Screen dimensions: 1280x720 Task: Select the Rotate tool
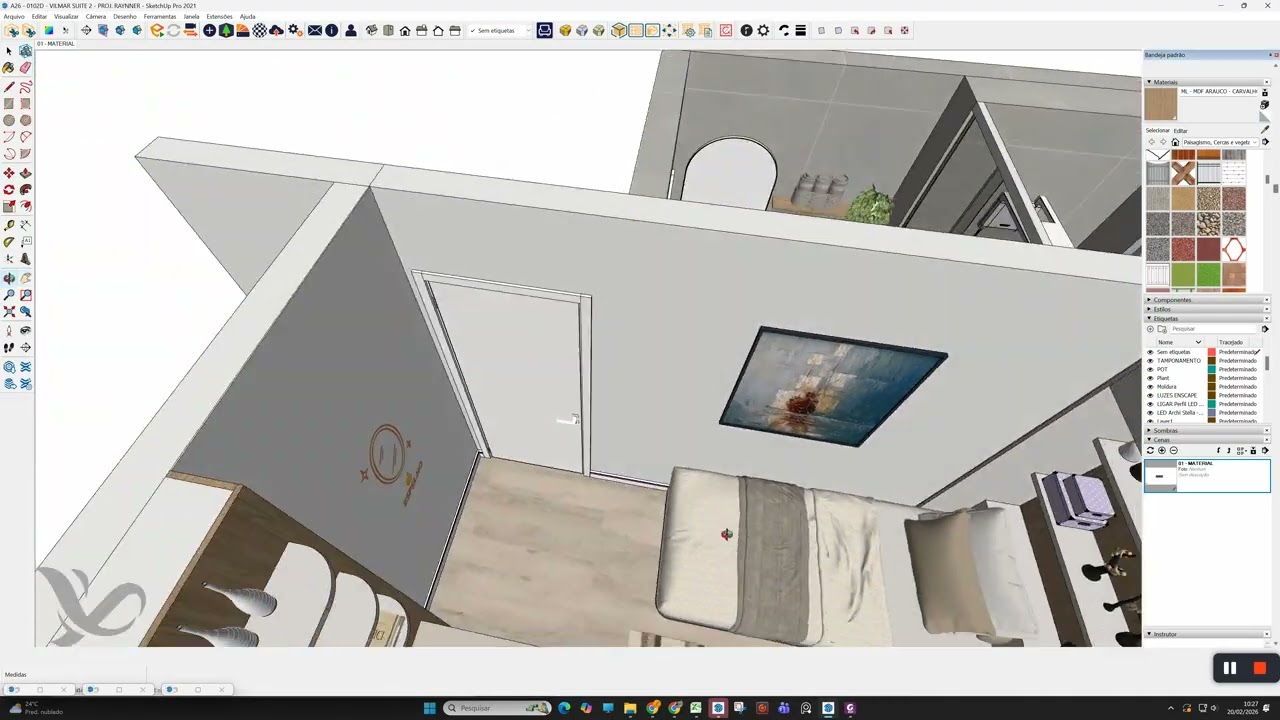pos(9,190)
